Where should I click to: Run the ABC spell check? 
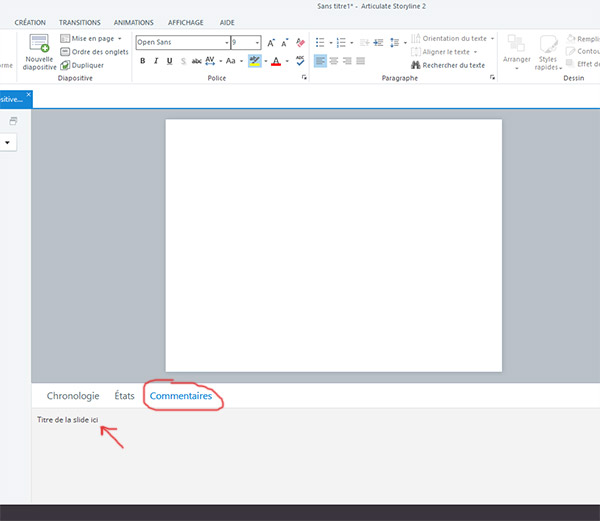[x=300, y=60]
